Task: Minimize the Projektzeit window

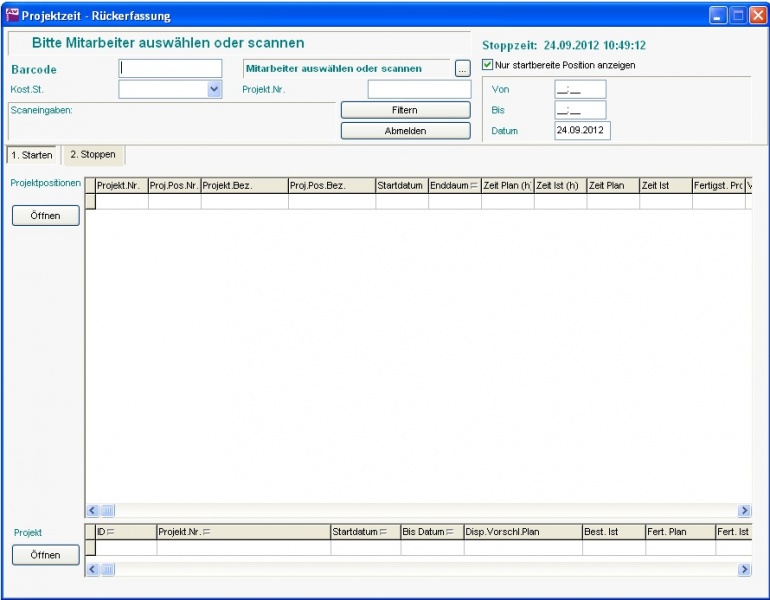Action: (718, 16)
